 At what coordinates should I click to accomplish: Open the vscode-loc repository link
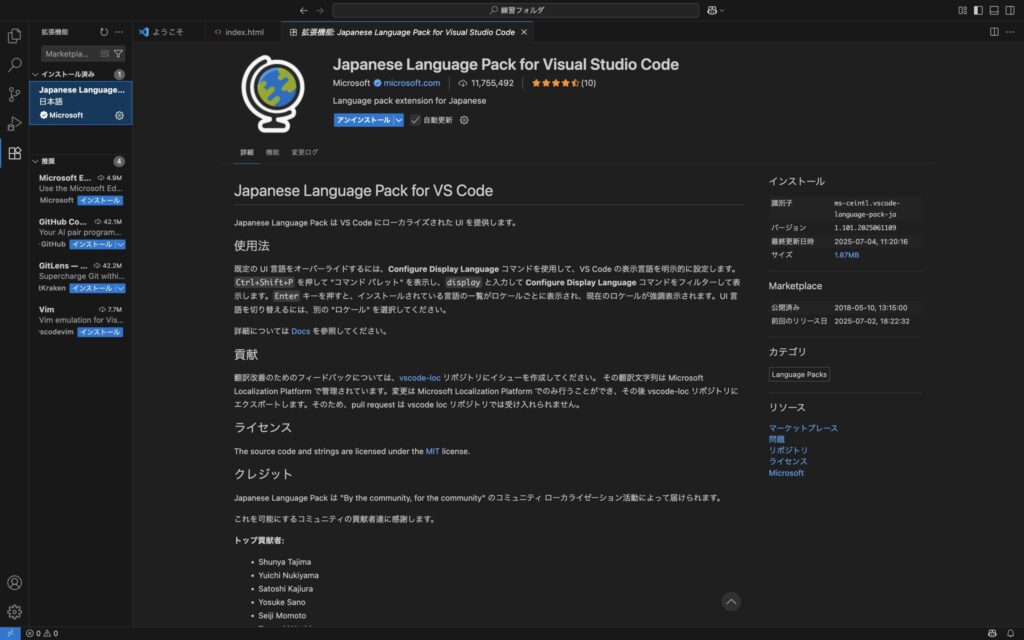pyautogui.click(x=420, y=377)
